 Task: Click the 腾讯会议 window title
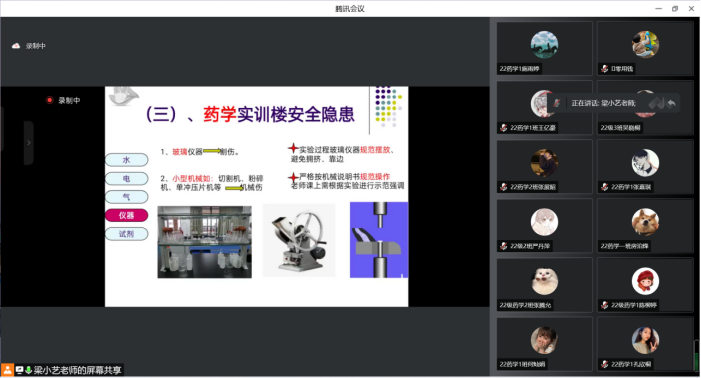click(x=350, y=8)
